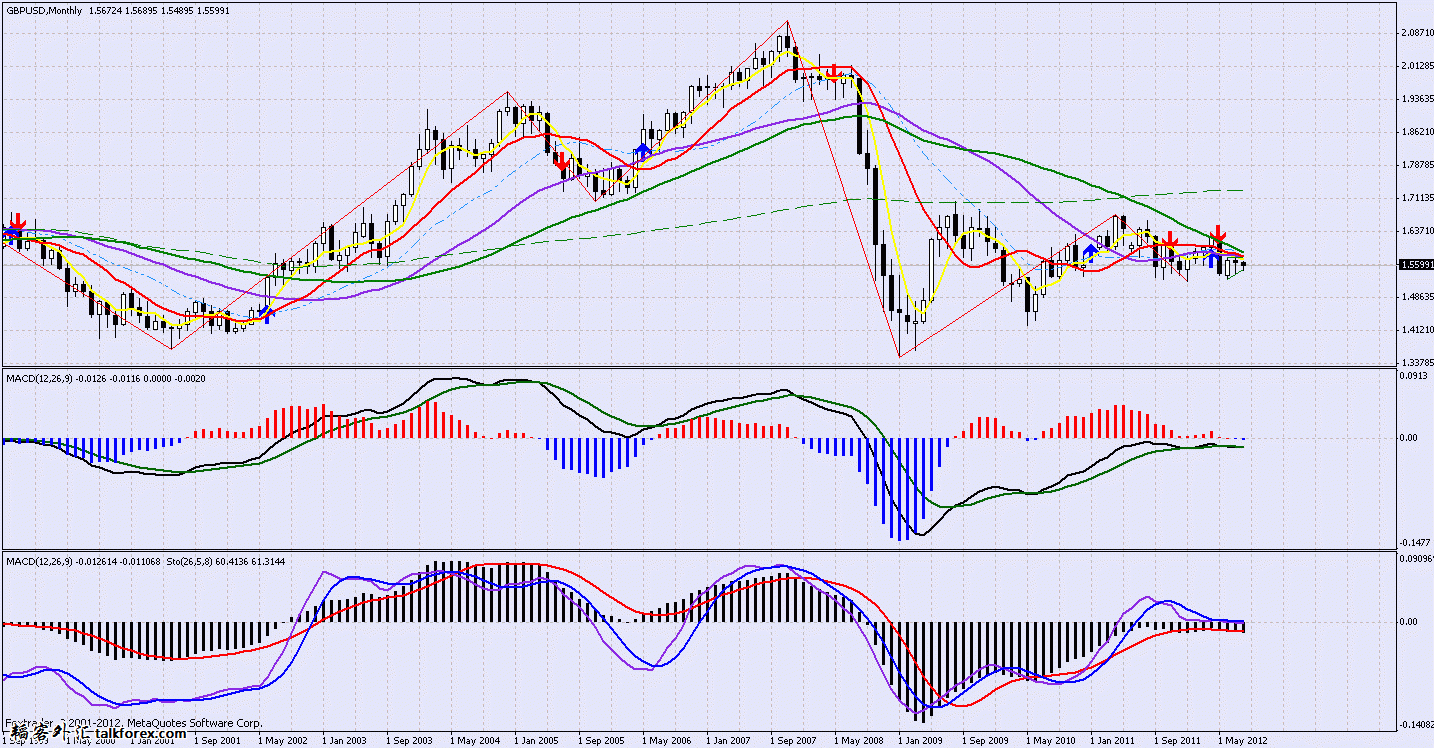Viewport: 1434px width, 748px height.
Task: Click the 1.63710 price axis label
Action: click(x=1415, y=231)
